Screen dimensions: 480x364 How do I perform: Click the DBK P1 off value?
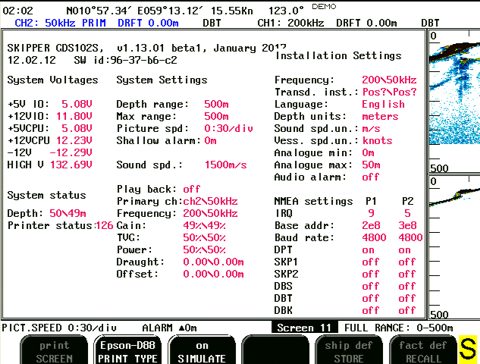point(371,310)
